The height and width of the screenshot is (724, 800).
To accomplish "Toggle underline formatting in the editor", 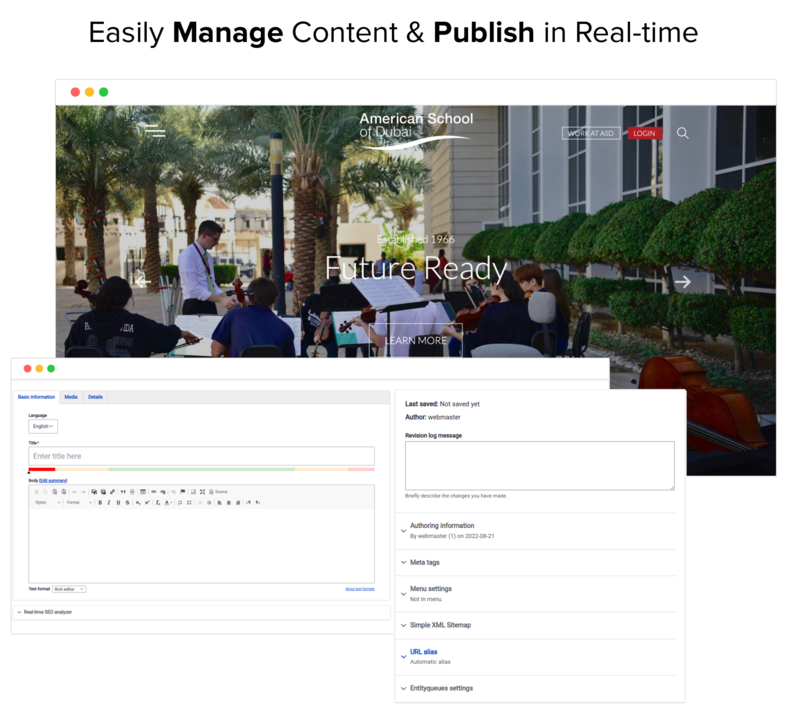I will pyautogui.click(x=118, y=503).
